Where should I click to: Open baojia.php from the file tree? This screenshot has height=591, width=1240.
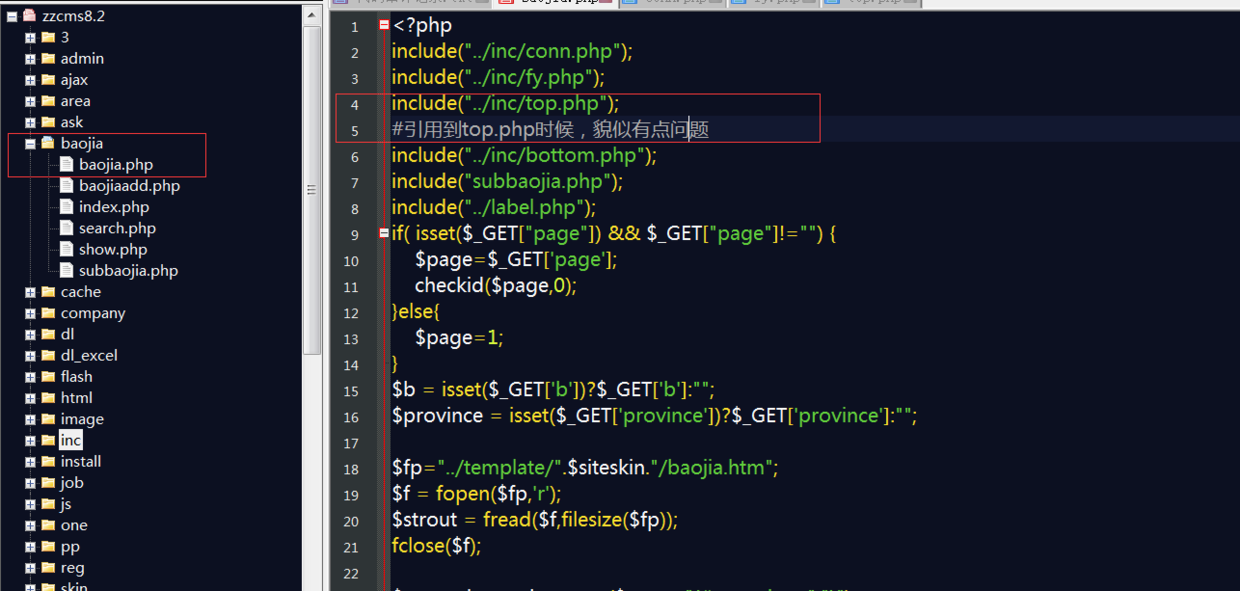115,165
